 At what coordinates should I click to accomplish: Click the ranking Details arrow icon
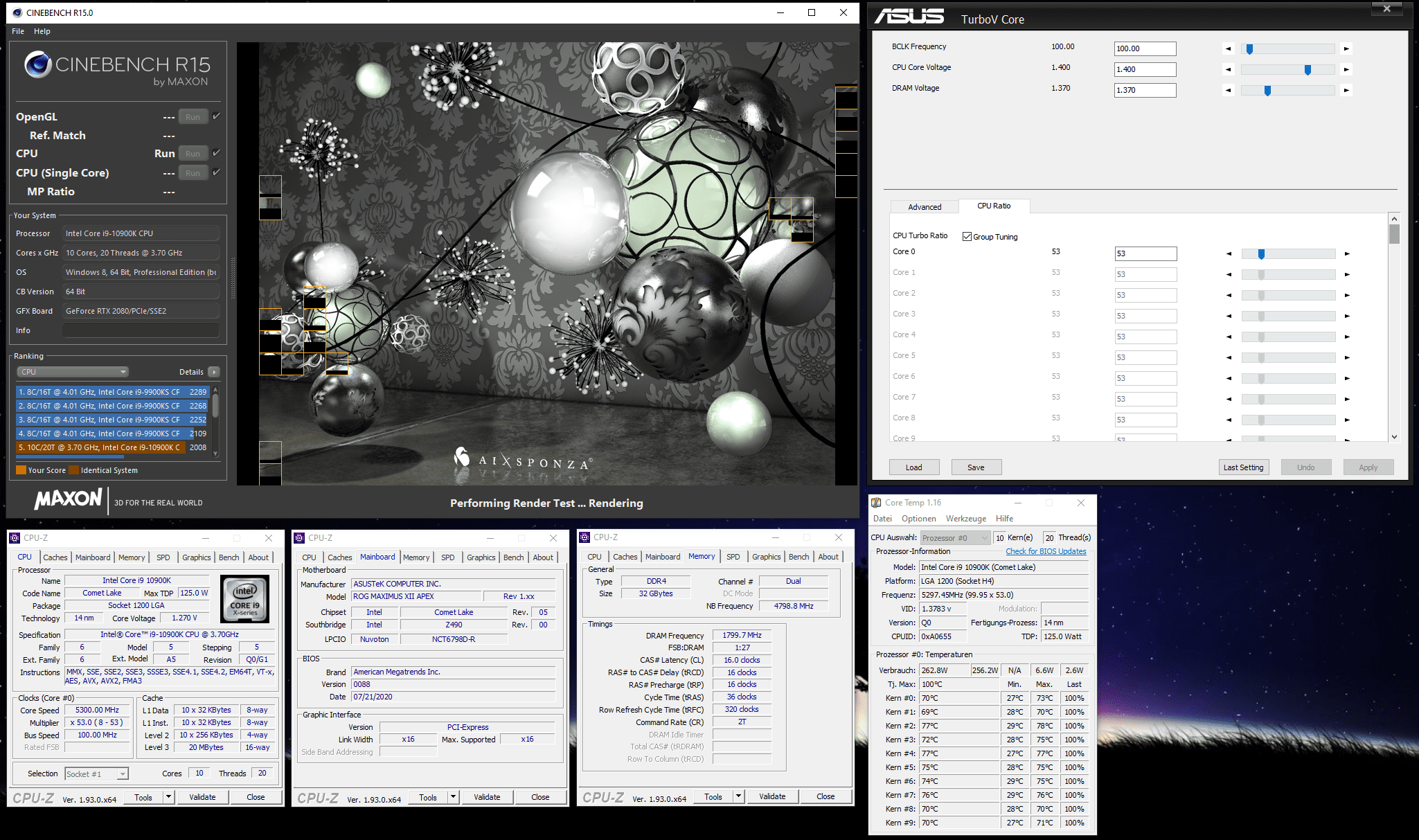[x=214, y=372]
